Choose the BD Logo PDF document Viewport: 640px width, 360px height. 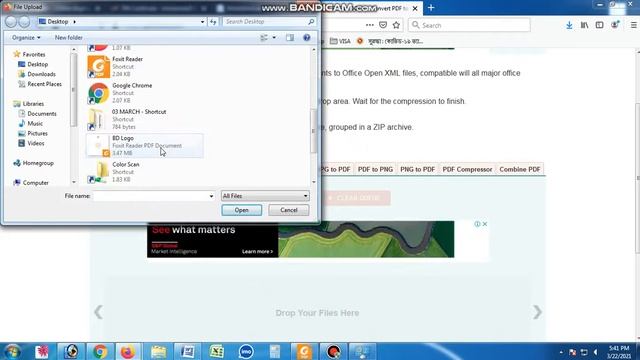pos(144,145)
